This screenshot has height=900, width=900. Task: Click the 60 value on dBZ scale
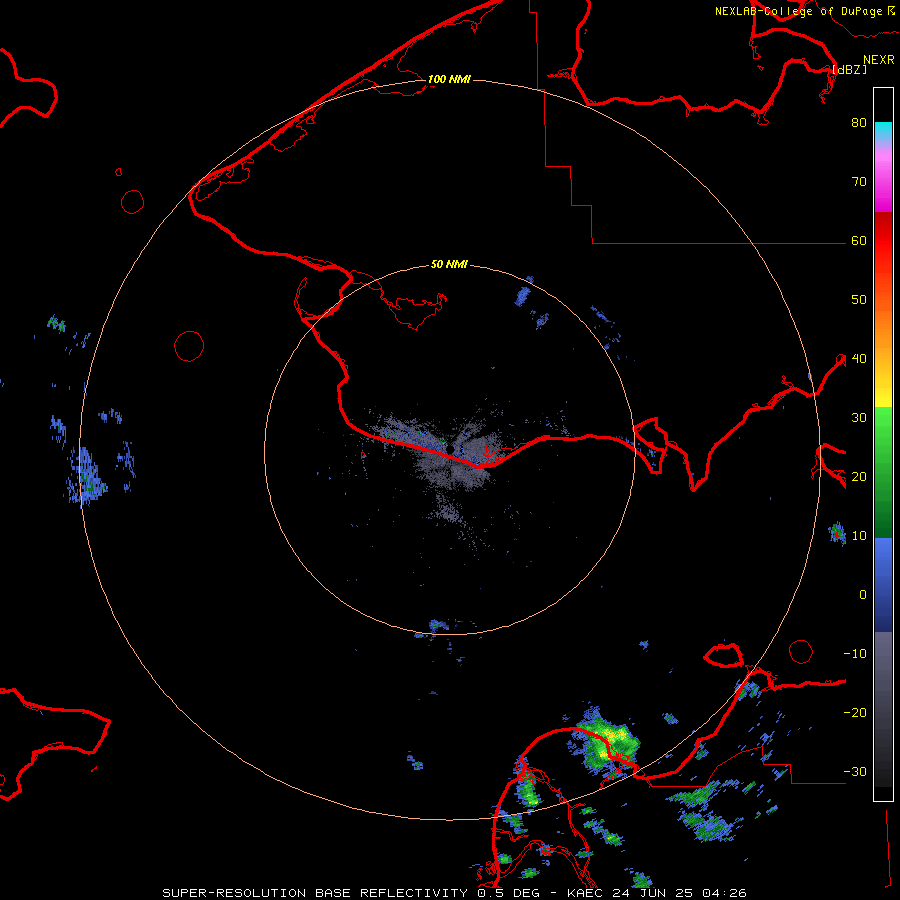(x=859, y=240)
